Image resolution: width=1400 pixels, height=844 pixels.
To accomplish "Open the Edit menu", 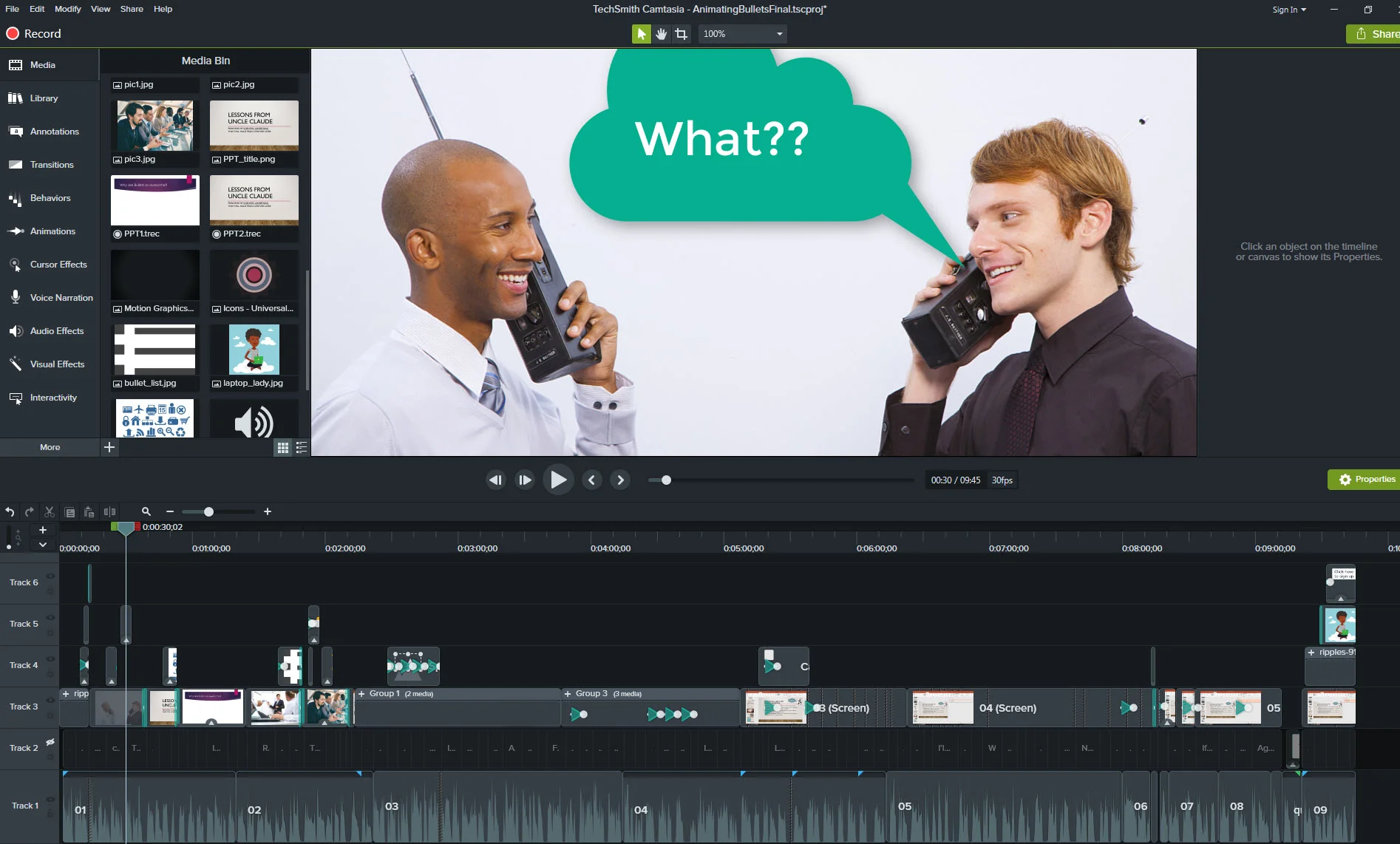I will [37, 9].
